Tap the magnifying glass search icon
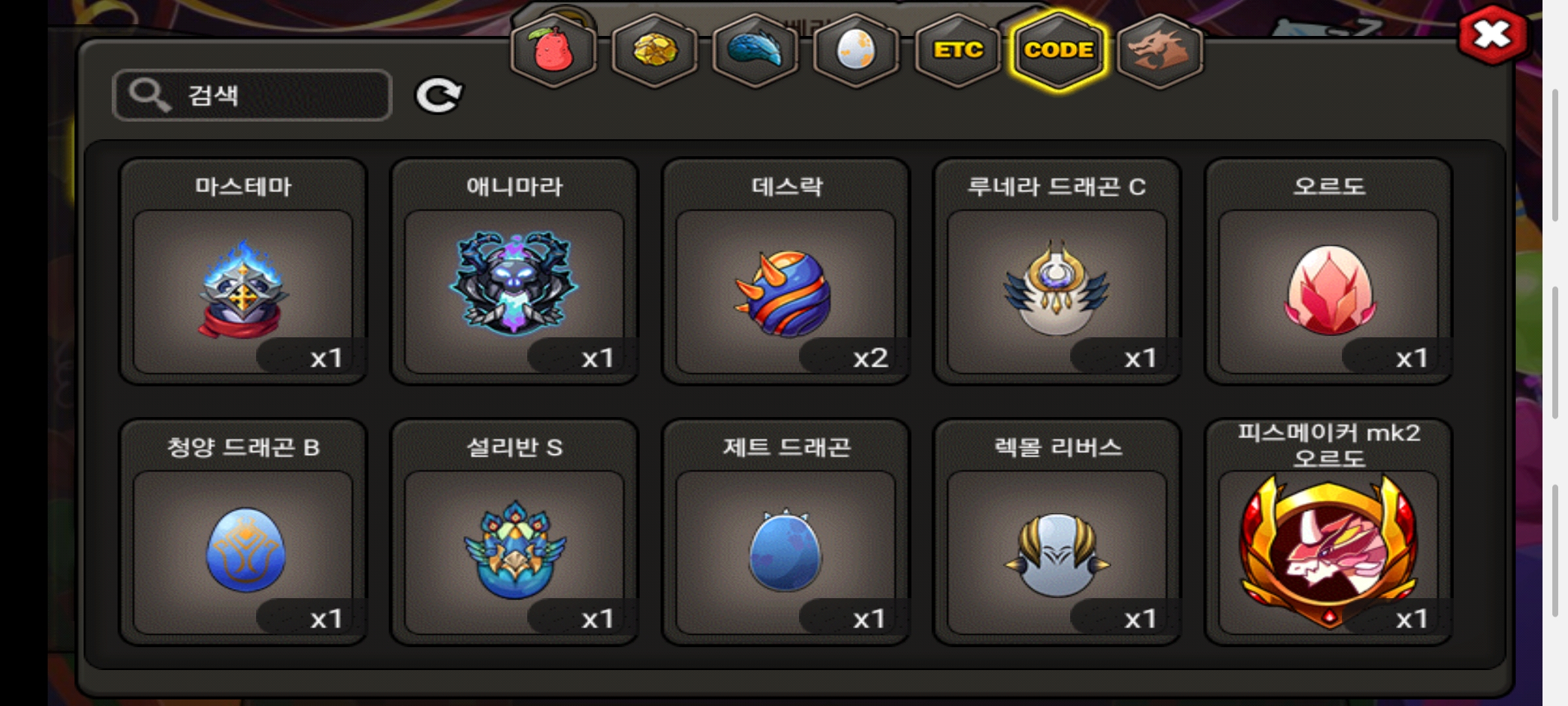This screenshot has height=706, width=1568. coord(150,95)
